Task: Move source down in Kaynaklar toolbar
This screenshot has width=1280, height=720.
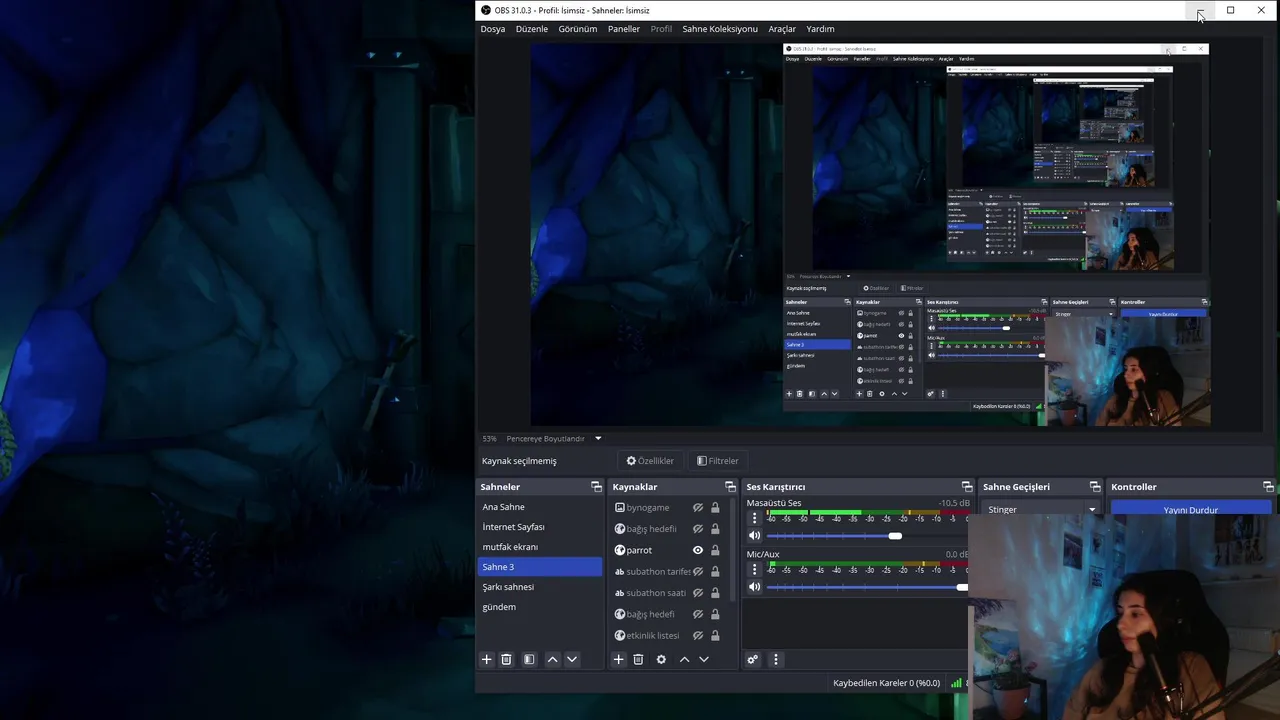Action: (704, 659)
